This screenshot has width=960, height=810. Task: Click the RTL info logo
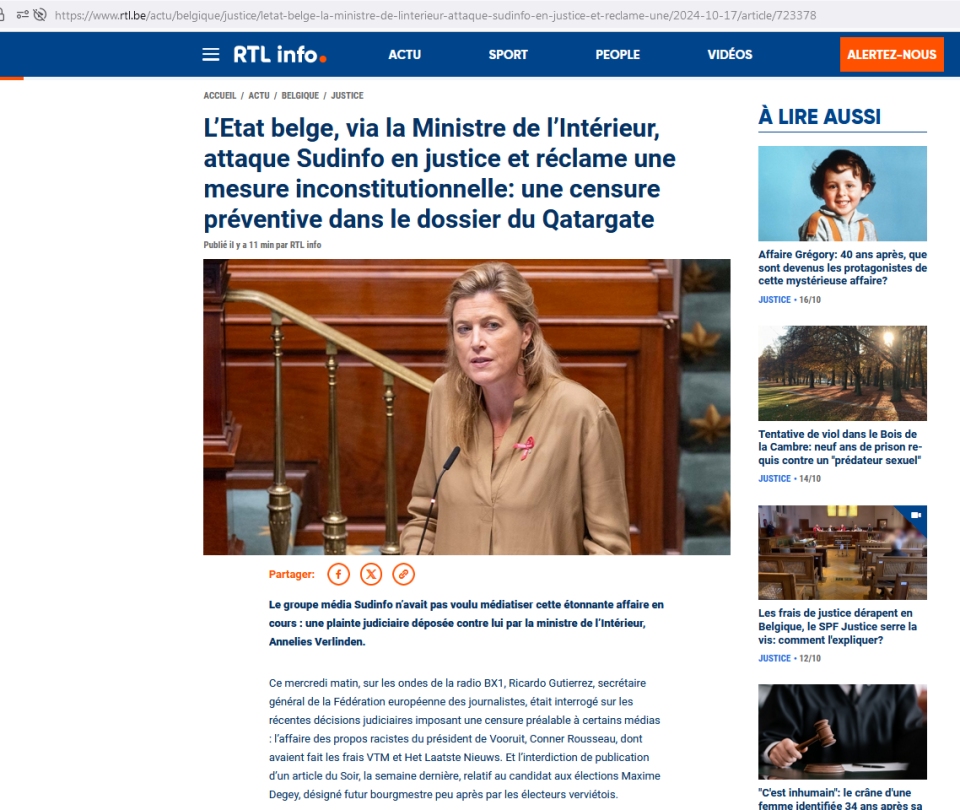279,54
